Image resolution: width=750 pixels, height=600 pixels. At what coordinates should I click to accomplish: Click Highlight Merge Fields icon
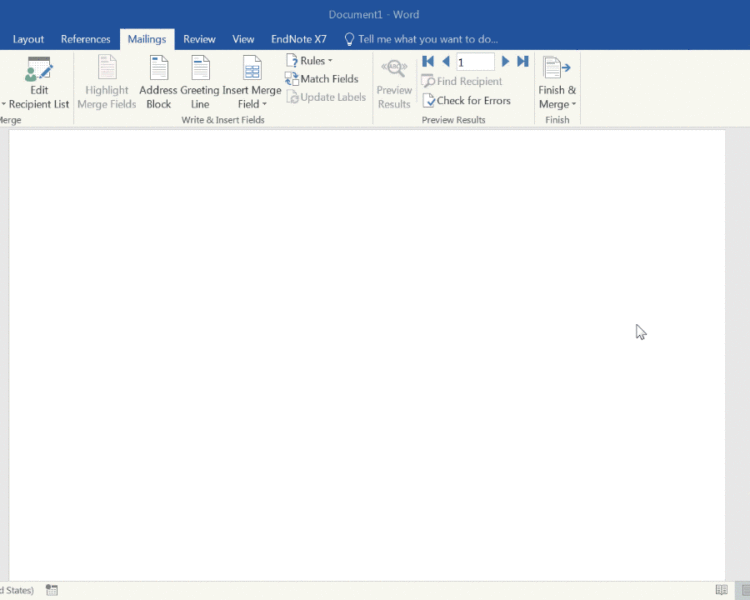pyautogui.click(x=107, y=67)
